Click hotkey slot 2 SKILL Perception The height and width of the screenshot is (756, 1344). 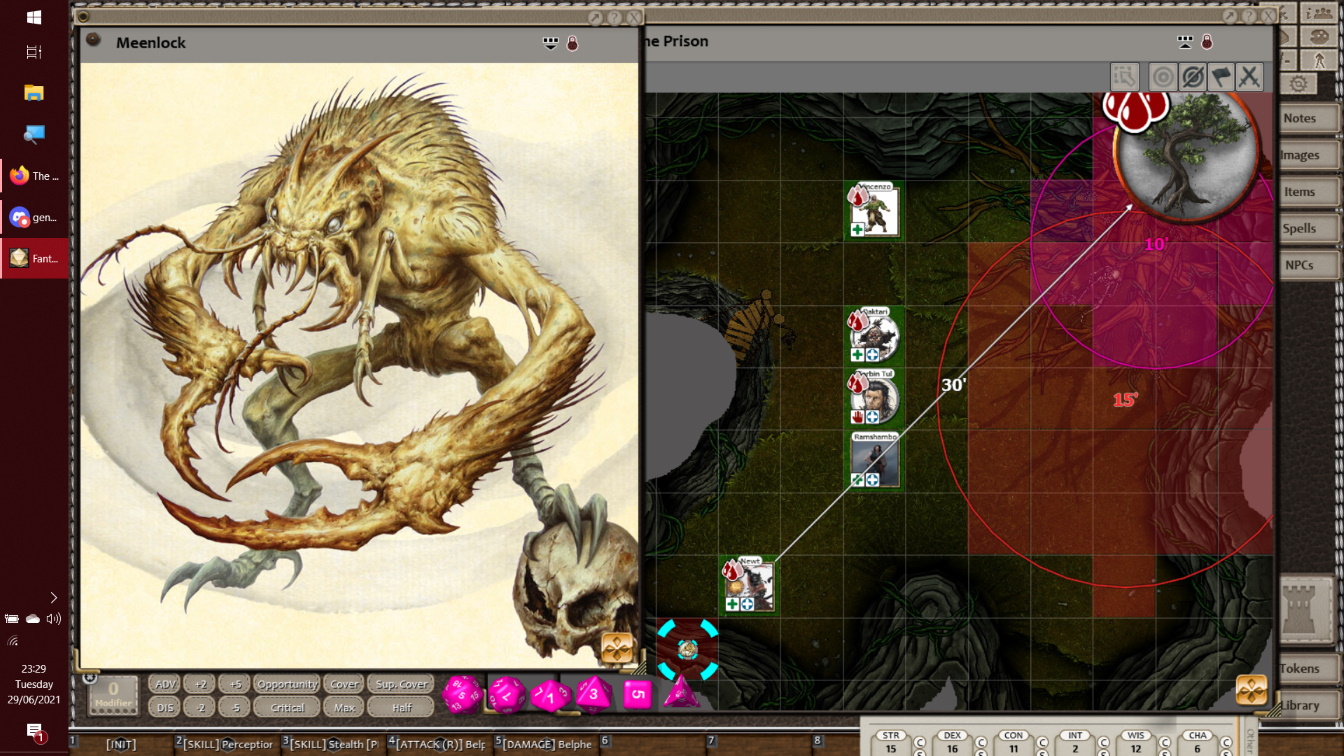tap(226, 744)
